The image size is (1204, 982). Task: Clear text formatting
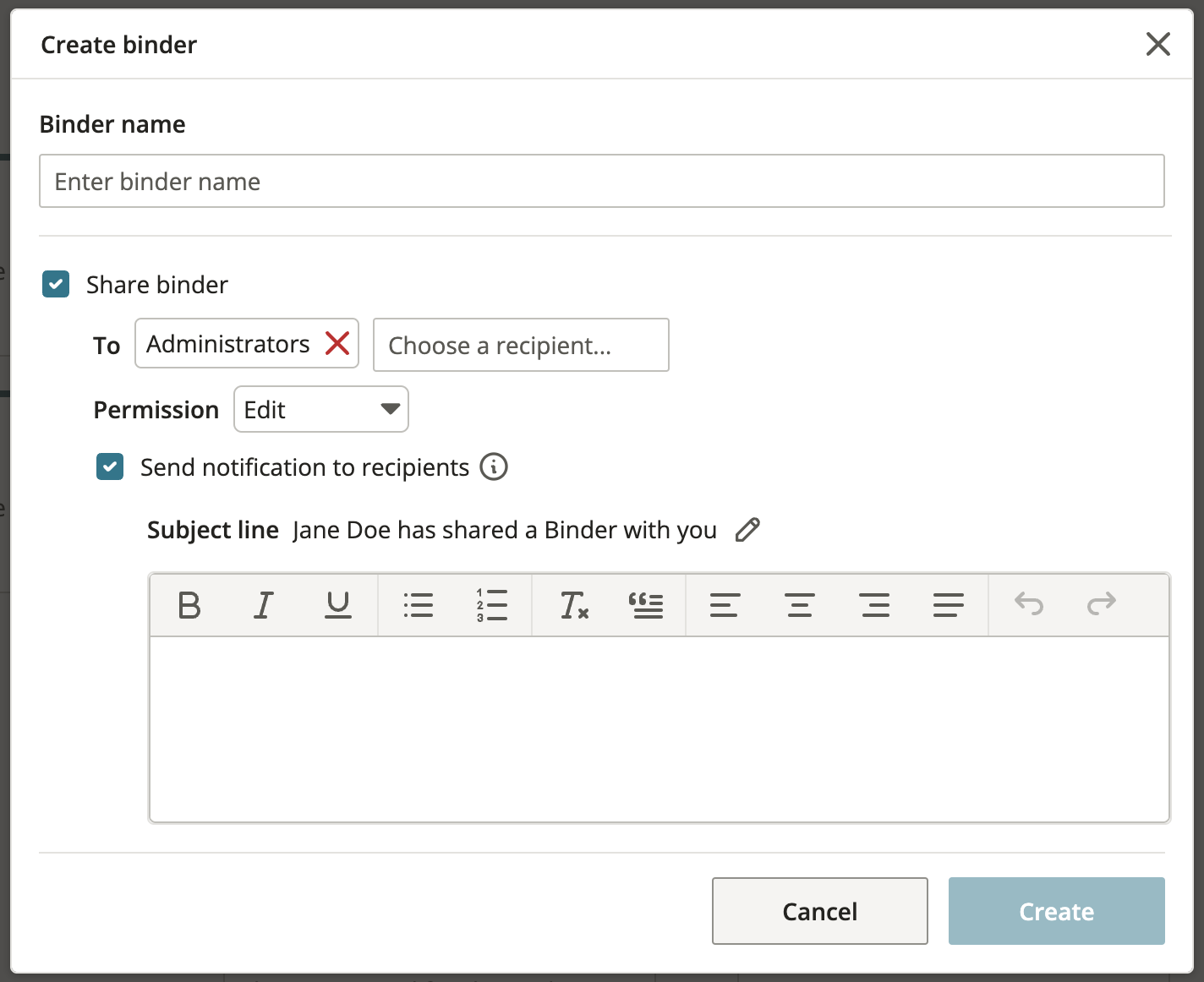pos(574,605)
